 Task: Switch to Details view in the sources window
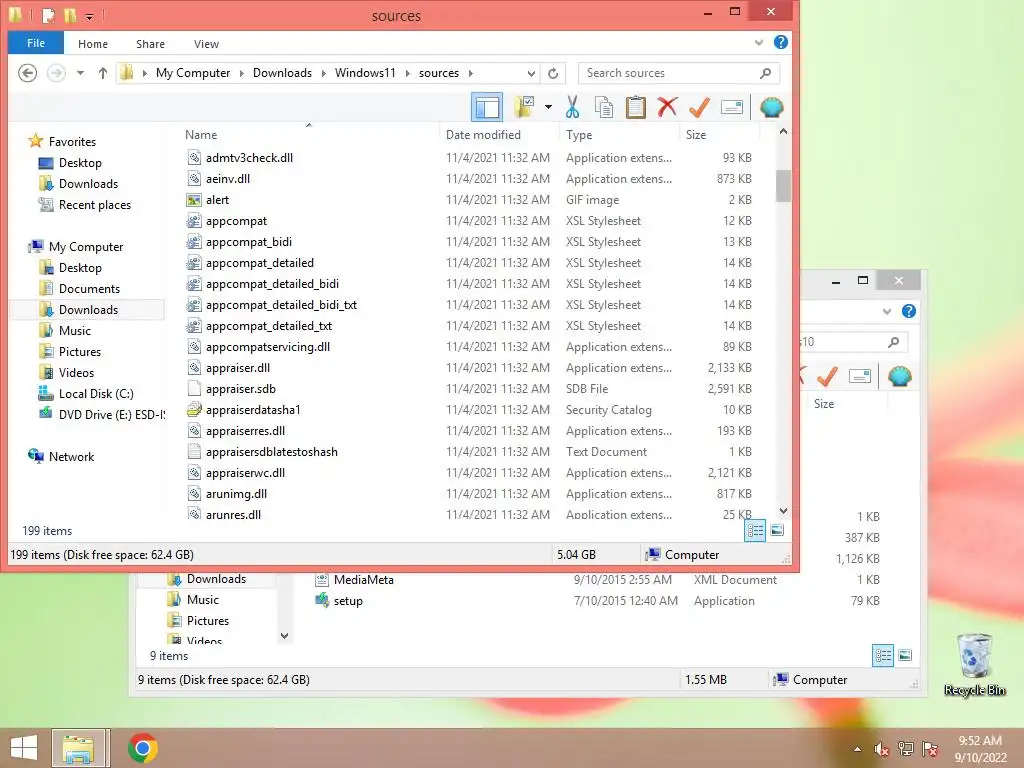pyautogui.click(x=755, y=530)
